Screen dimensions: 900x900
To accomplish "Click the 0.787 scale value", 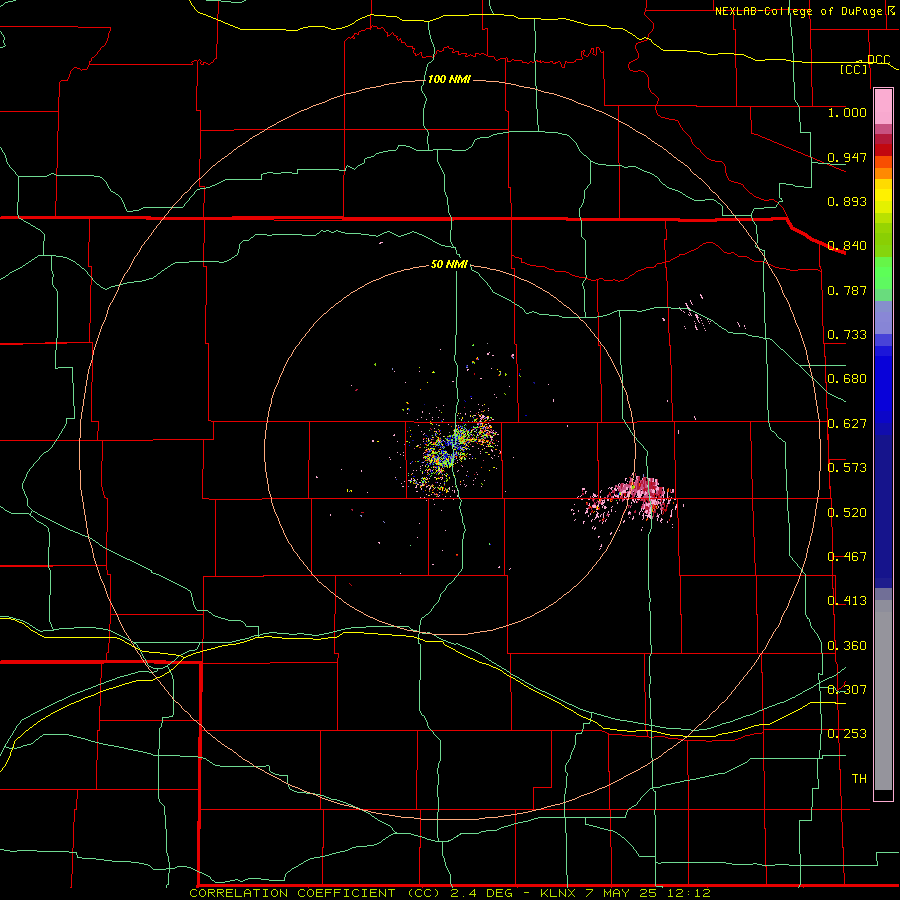I will coord(847,290).
